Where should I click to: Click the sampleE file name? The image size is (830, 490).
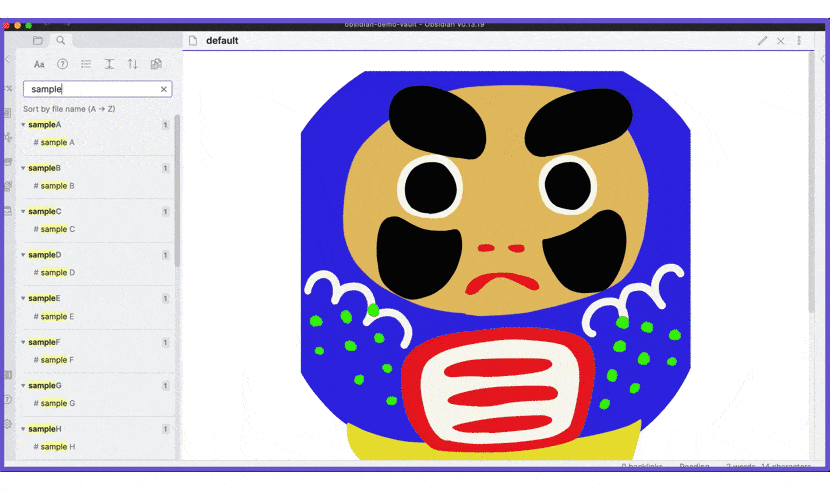coord(44,298)
